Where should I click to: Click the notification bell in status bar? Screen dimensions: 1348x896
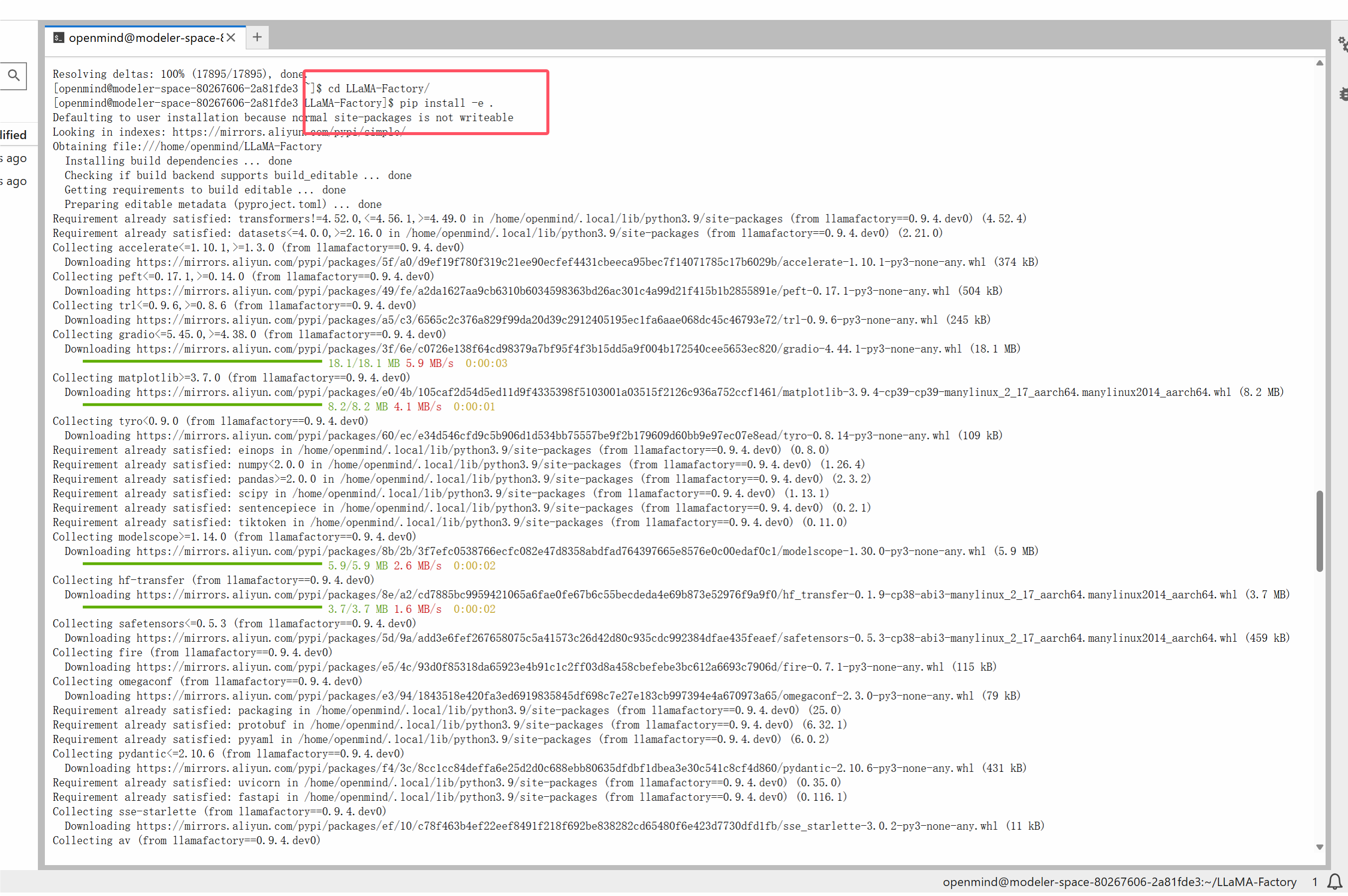coord(1335,882)
